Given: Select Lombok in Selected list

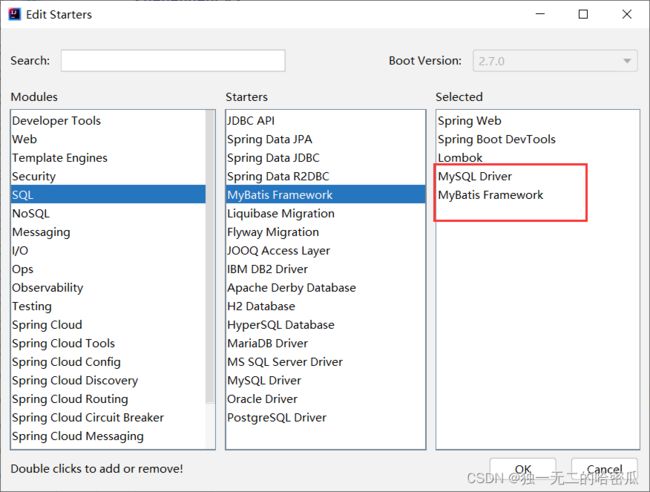Looking at the screenshot, I should tap(460, 158).
